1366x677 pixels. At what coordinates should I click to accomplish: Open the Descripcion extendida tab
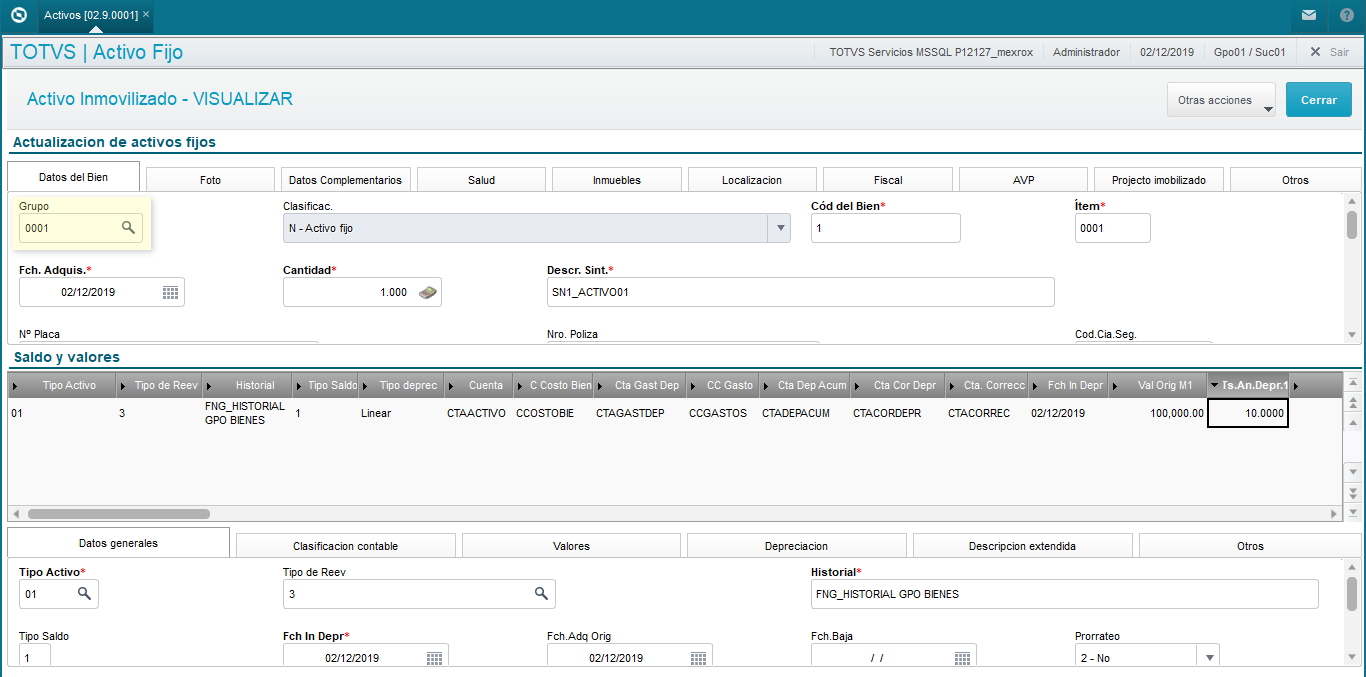click(1022, 546)
